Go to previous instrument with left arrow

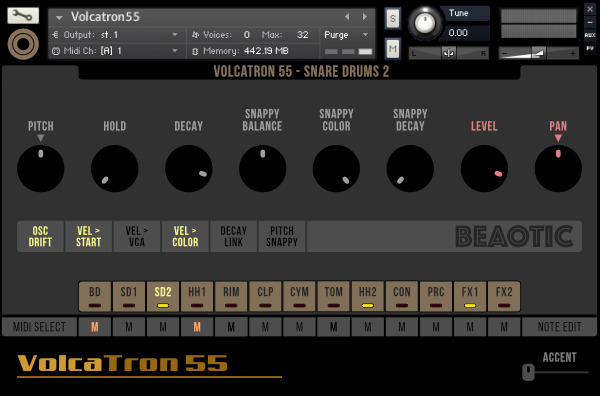[x=347, y=17]
